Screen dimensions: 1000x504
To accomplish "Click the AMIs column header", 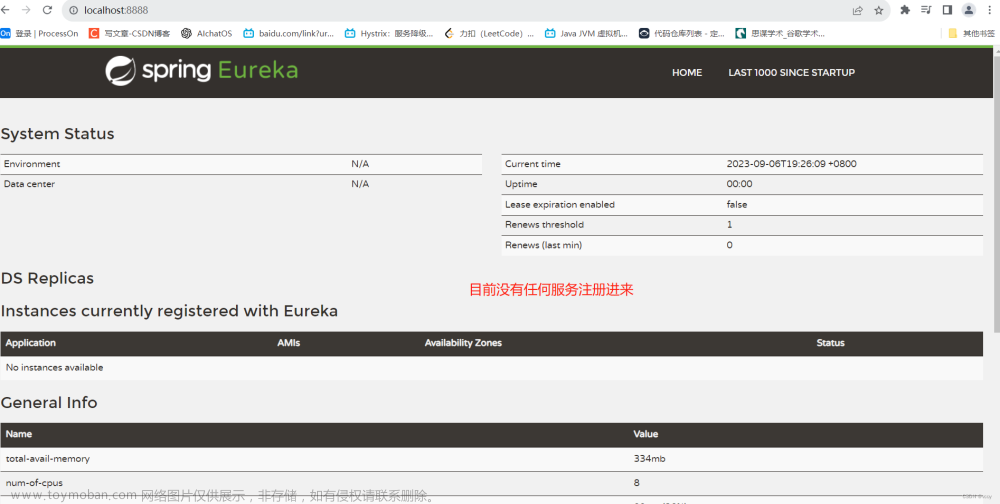I will tap(288, 343).
